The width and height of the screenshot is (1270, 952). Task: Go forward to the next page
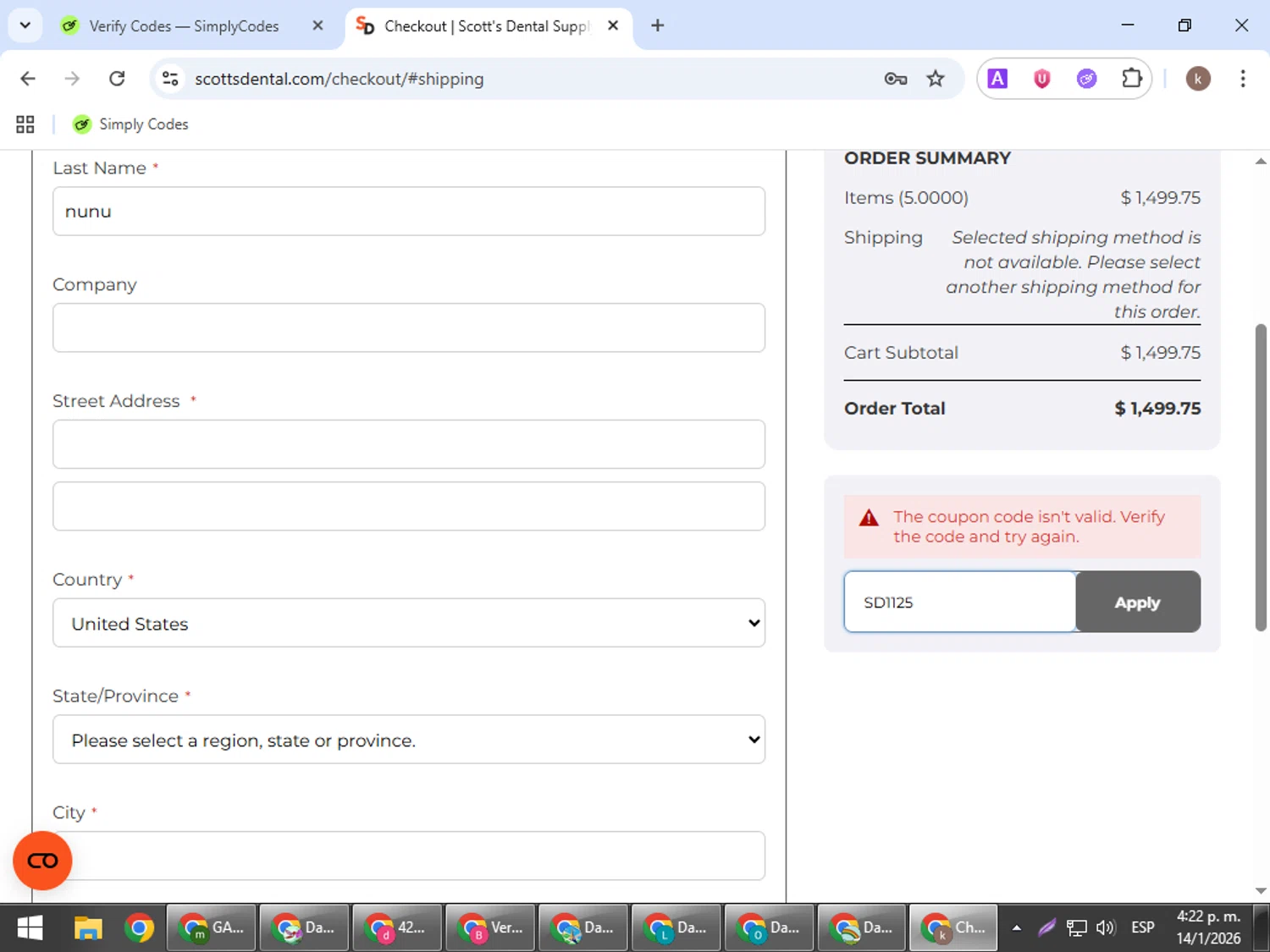pos(72,79)
